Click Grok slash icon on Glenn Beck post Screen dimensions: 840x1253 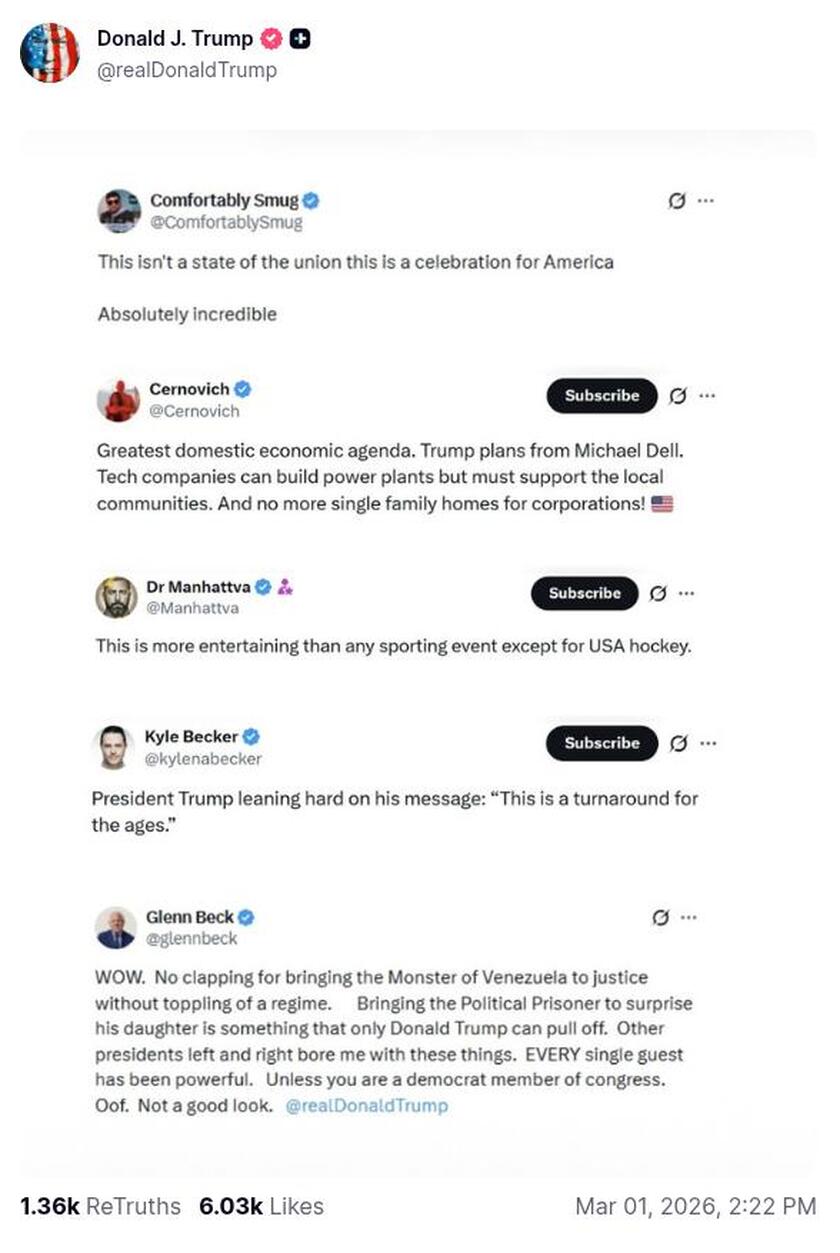pos(660,917)
